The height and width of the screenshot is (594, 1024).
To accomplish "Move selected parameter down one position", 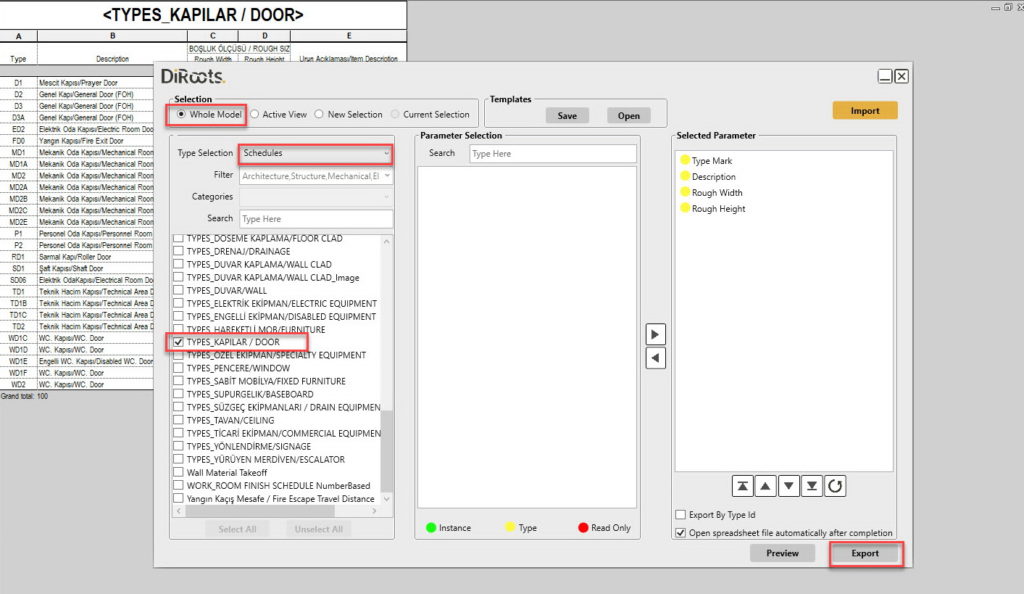I will (789, 486).
